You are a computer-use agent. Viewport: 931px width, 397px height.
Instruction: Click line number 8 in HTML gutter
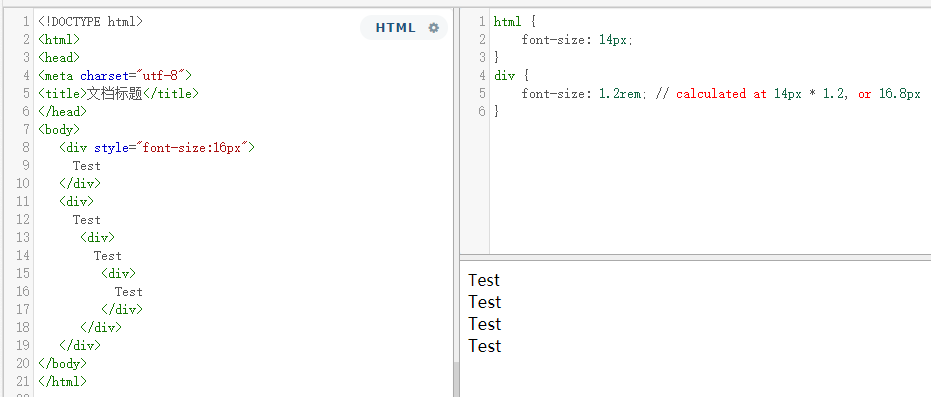26,148
